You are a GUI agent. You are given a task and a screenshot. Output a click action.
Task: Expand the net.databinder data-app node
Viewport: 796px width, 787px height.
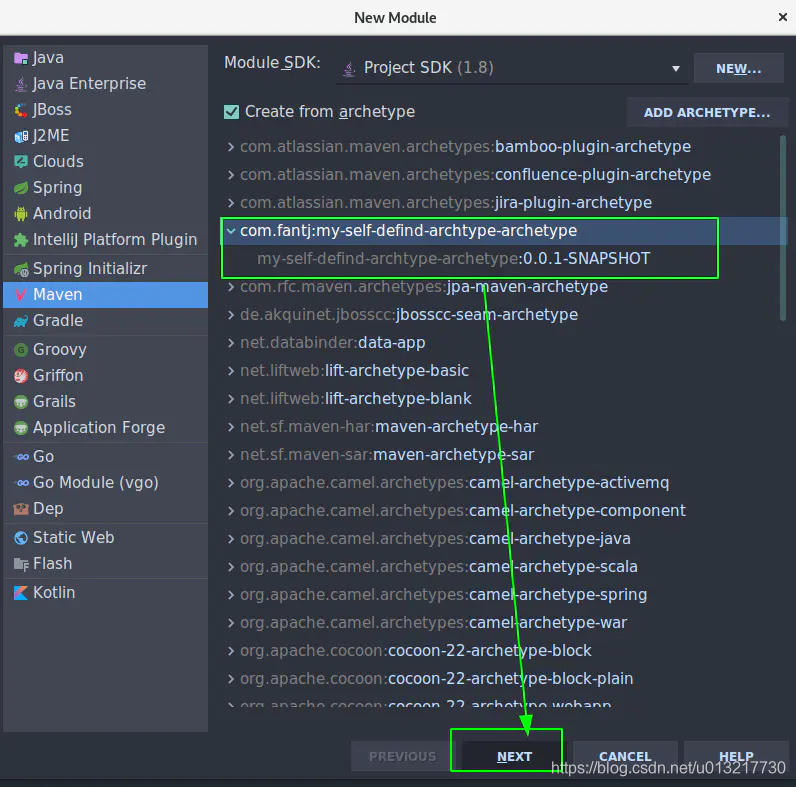(x=231, y=343)
